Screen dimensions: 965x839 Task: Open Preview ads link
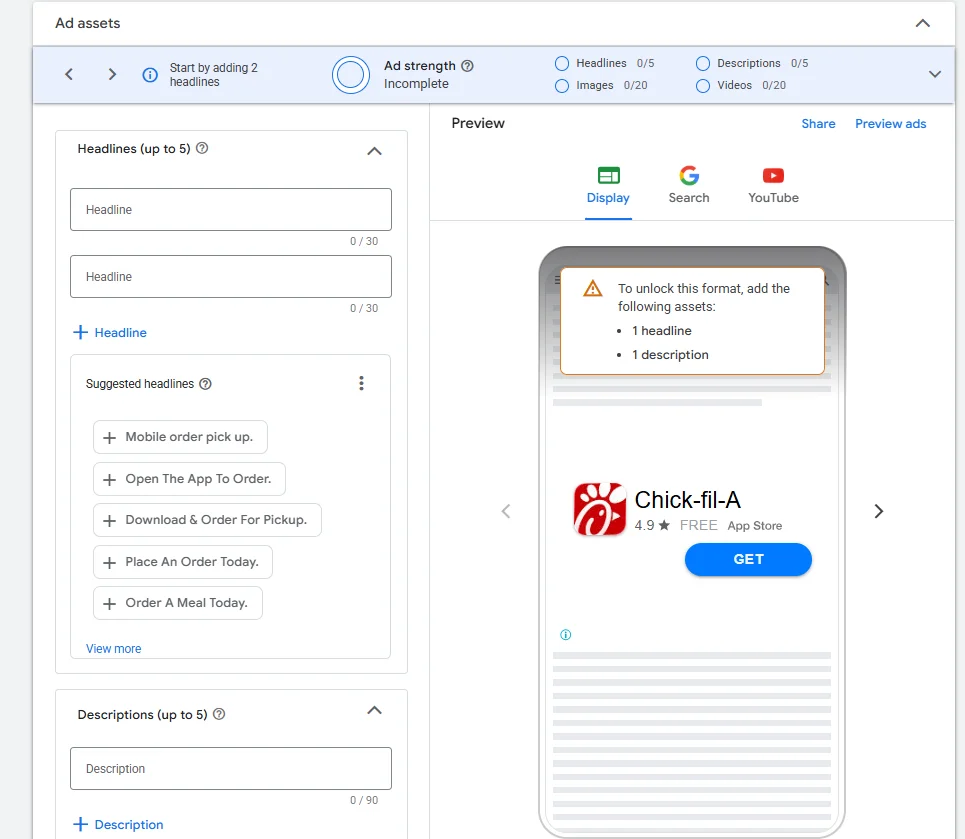coord(890,124)
